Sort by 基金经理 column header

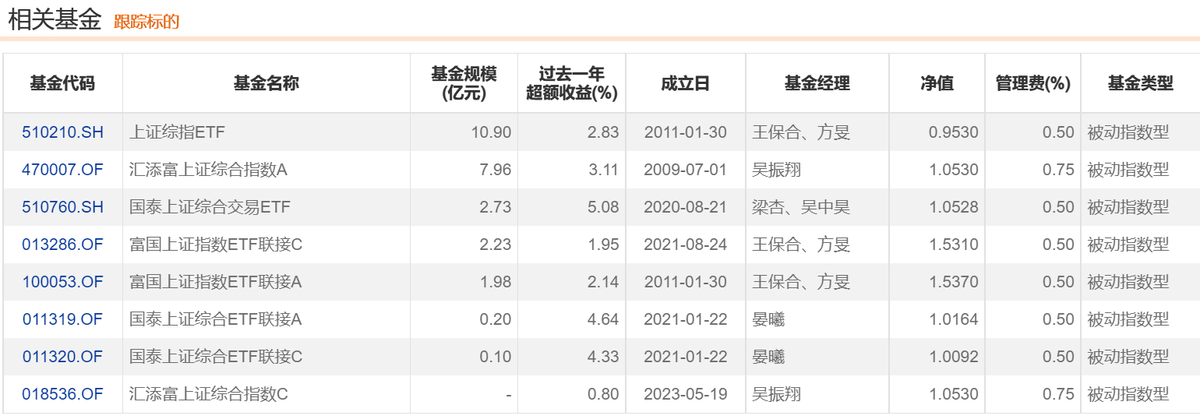point(817,84)
